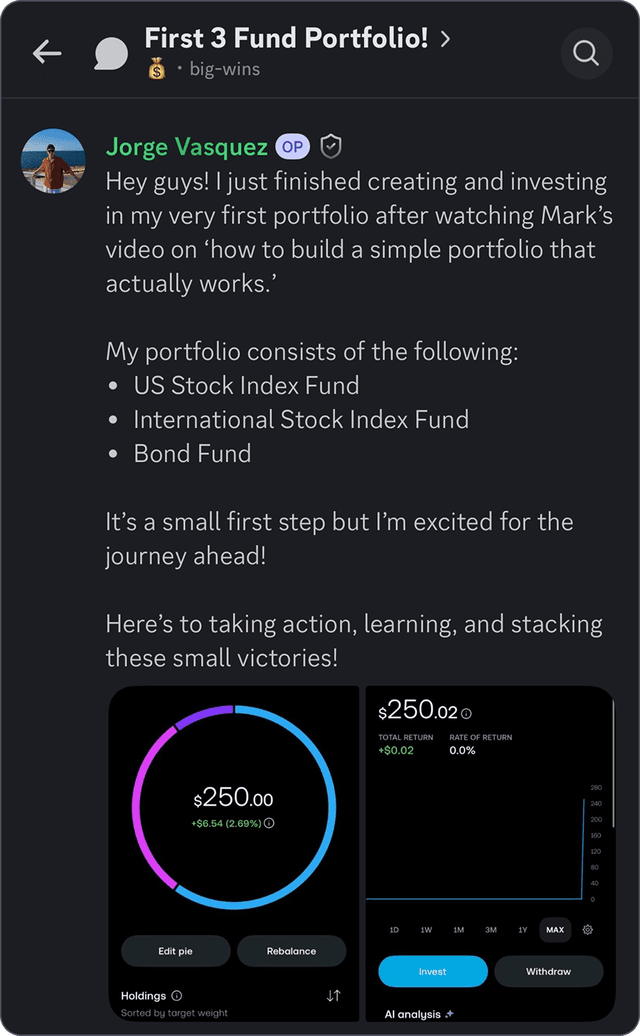
Task: Open search with the magnifier icon
Action: pyautogui.click(x=586, y=54)
